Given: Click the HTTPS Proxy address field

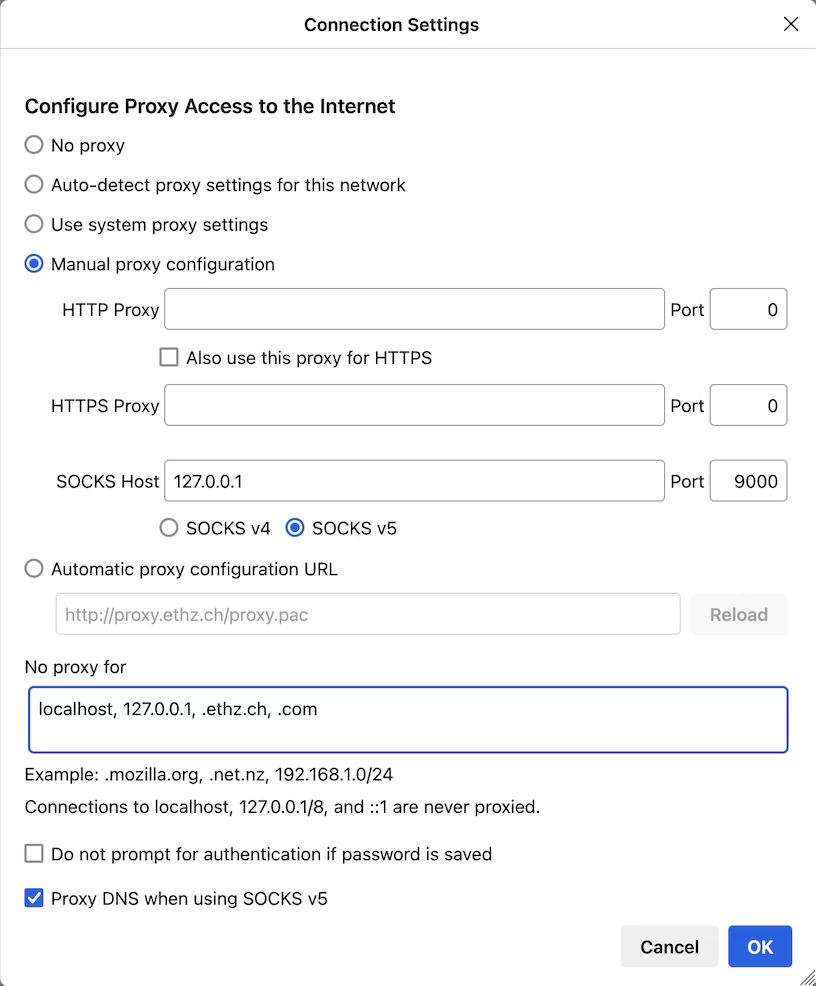Looking at the screenshot, I should pyautogui.click(x=414, y=406).
